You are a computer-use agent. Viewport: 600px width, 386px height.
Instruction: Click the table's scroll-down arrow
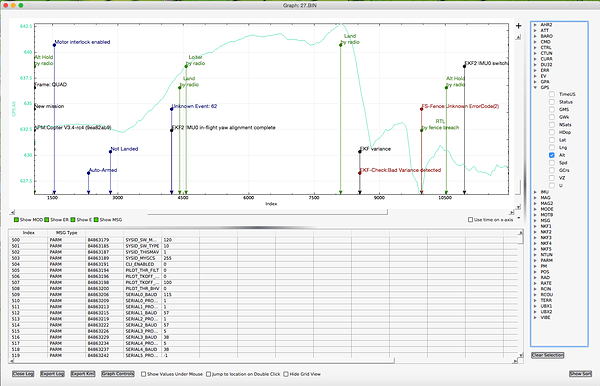[521, 355]
